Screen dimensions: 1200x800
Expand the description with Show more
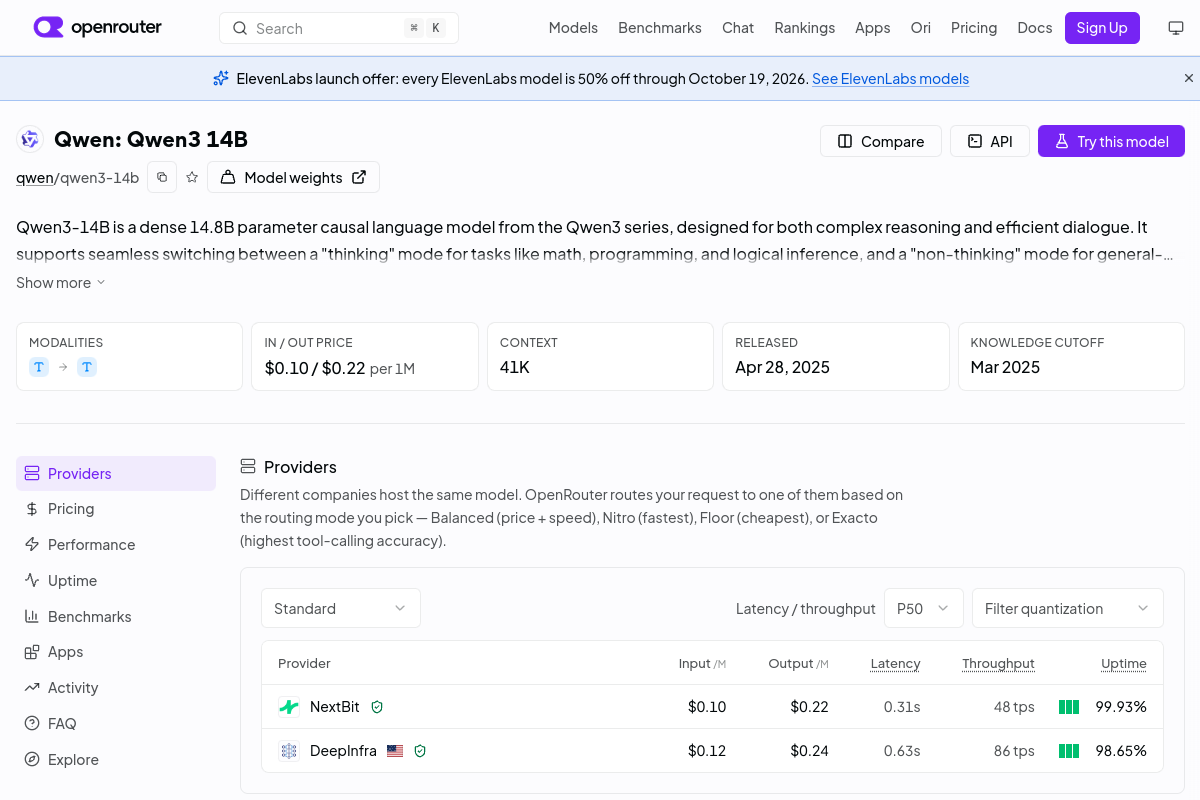[x=61, y=283]
